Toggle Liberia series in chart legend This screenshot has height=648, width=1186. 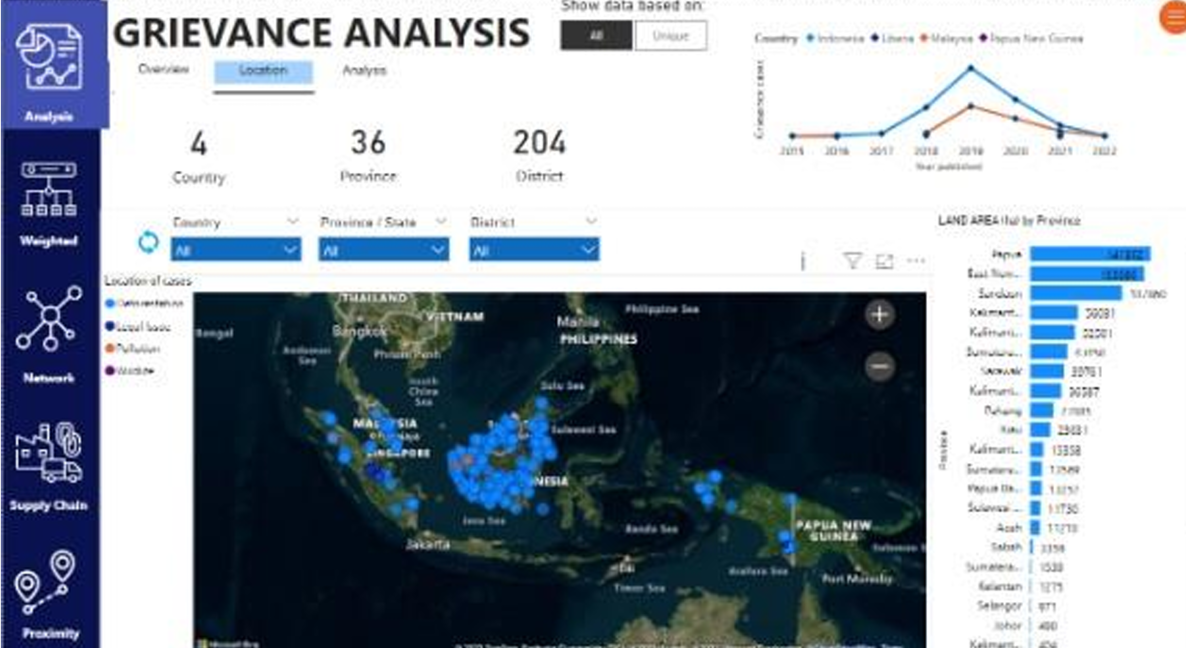893,38
